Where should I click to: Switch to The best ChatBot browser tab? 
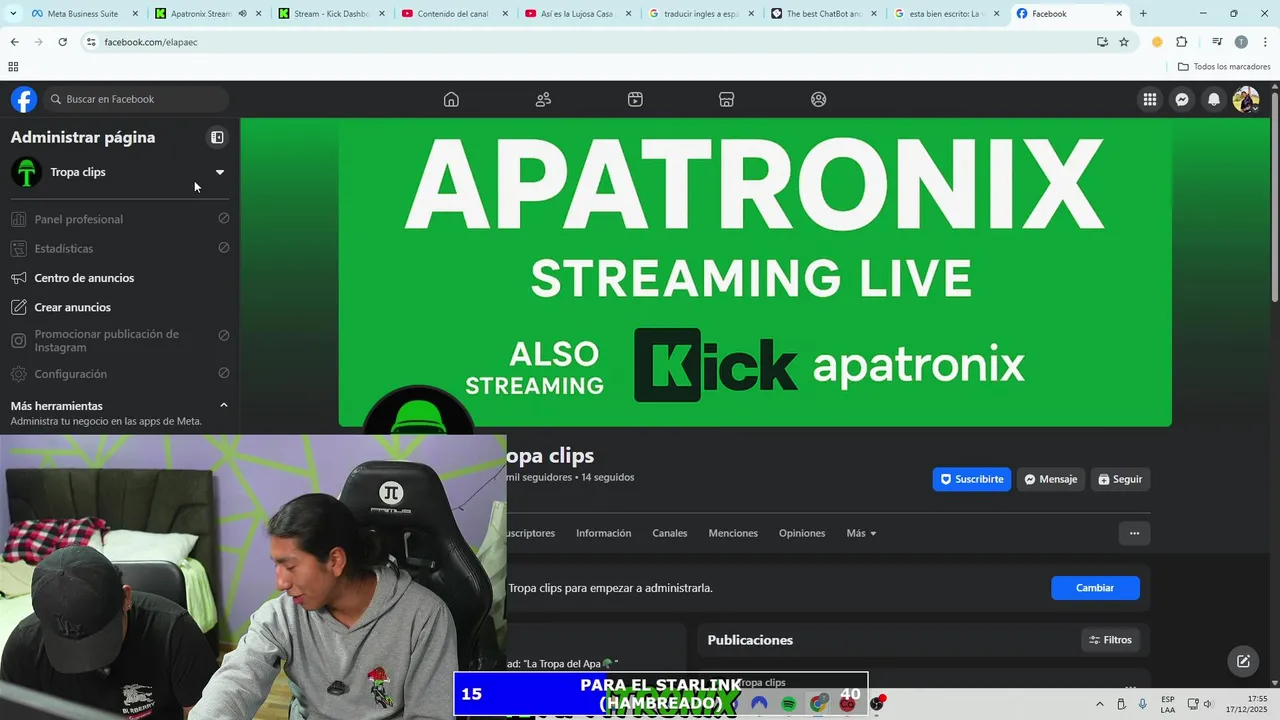[x=825, y=14]
